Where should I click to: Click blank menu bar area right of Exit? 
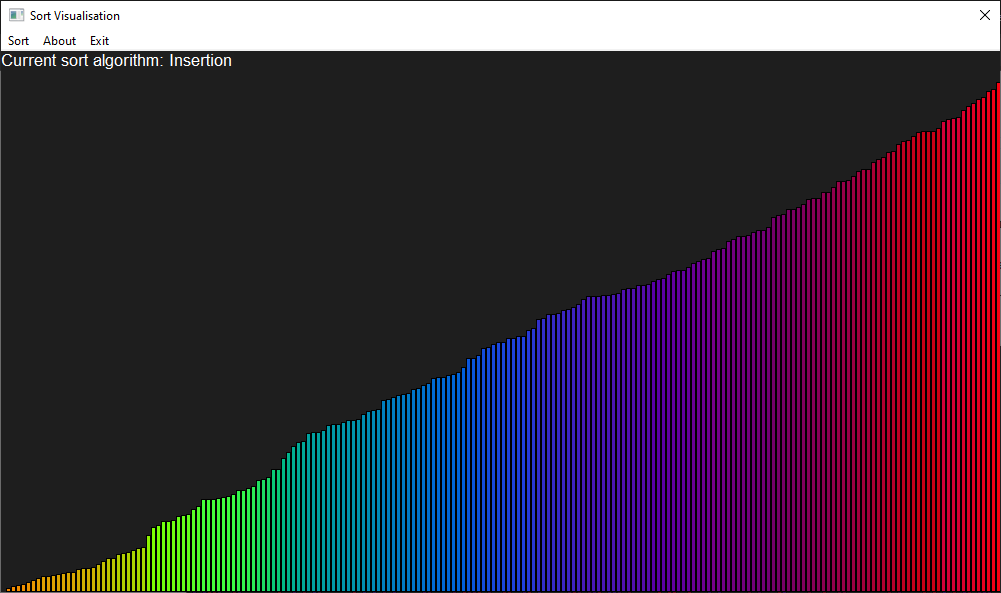500,41
